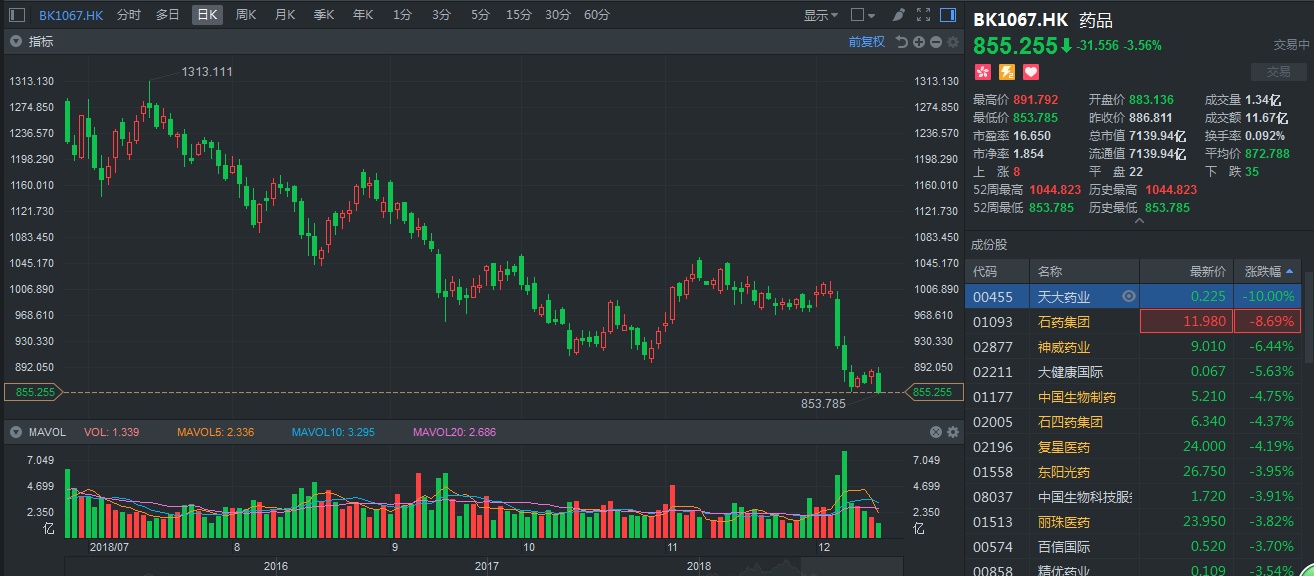Viewport: 1314px width, 576px height.
Task: Click the 交易 trade button
Action: tap(1278, 72)
